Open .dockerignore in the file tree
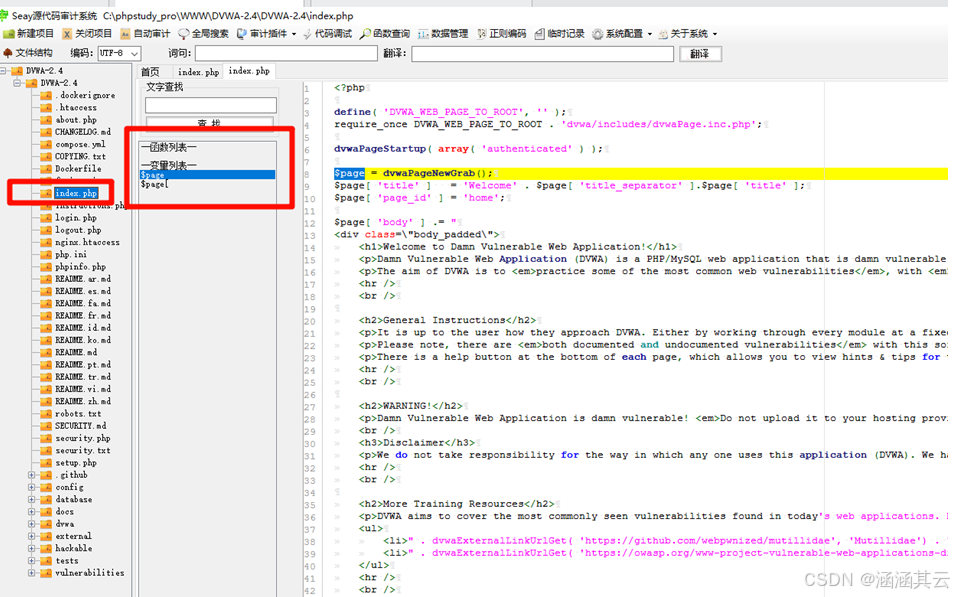 (x=85, y=96)
